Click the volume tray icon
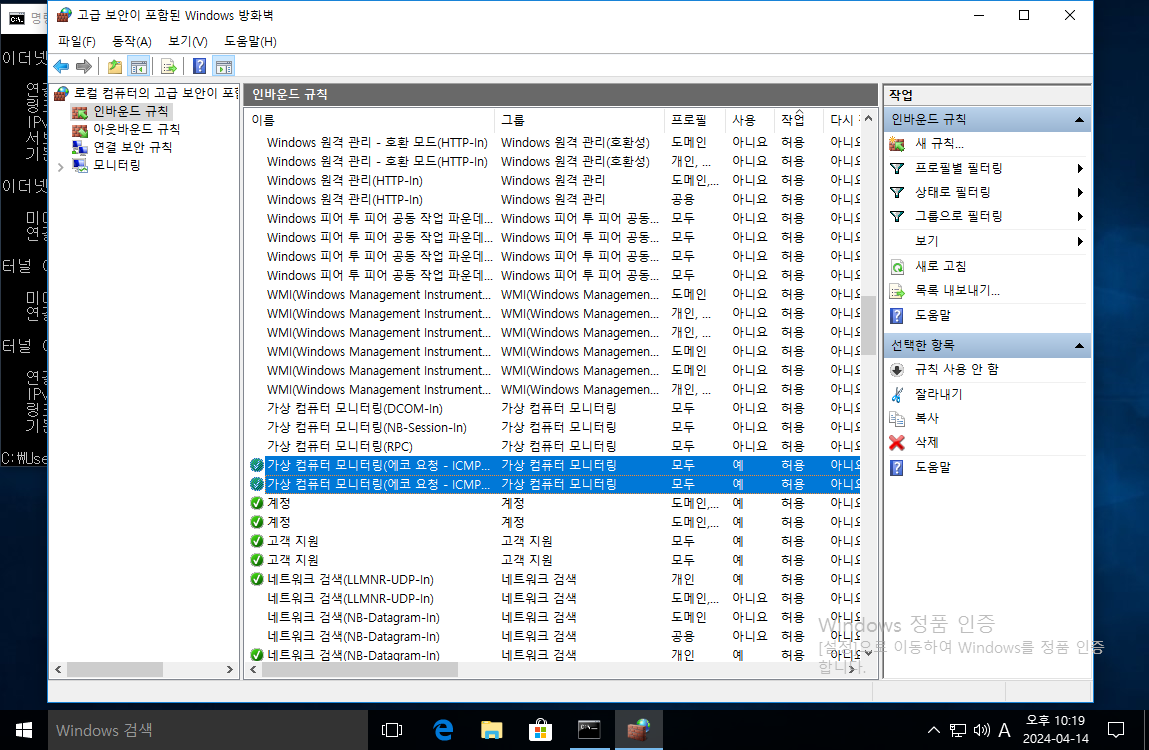This screenshot has width=1149, height=750. coord(981,730)
